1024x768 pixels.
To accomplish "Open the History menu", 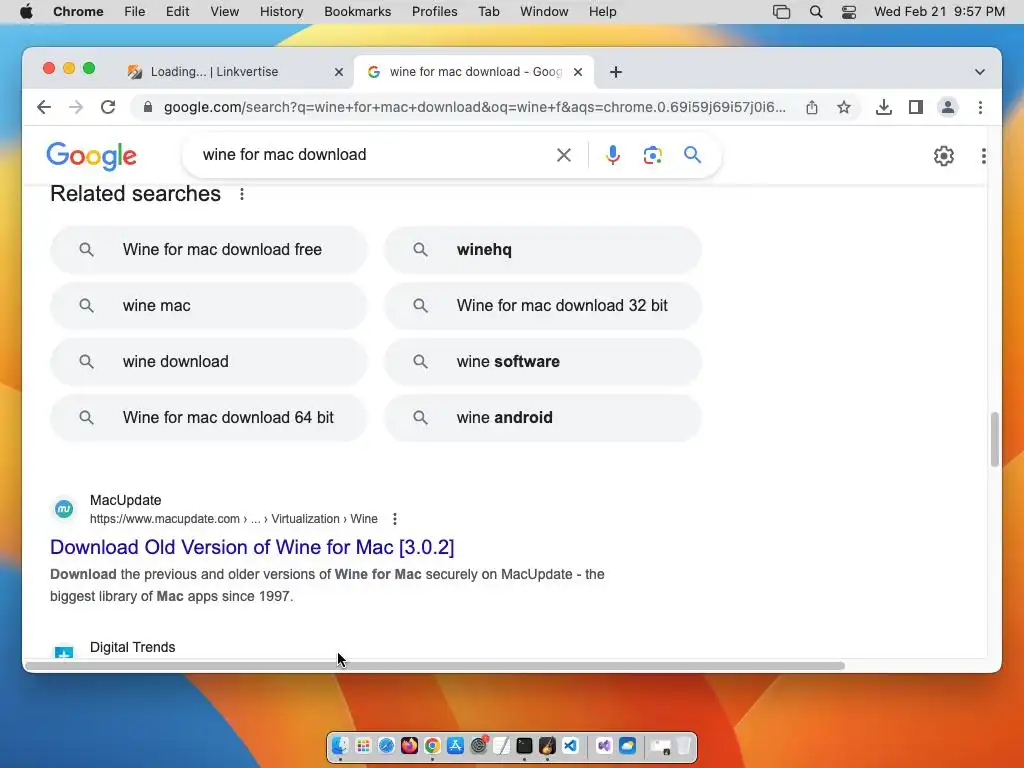I will click(281, 12).
